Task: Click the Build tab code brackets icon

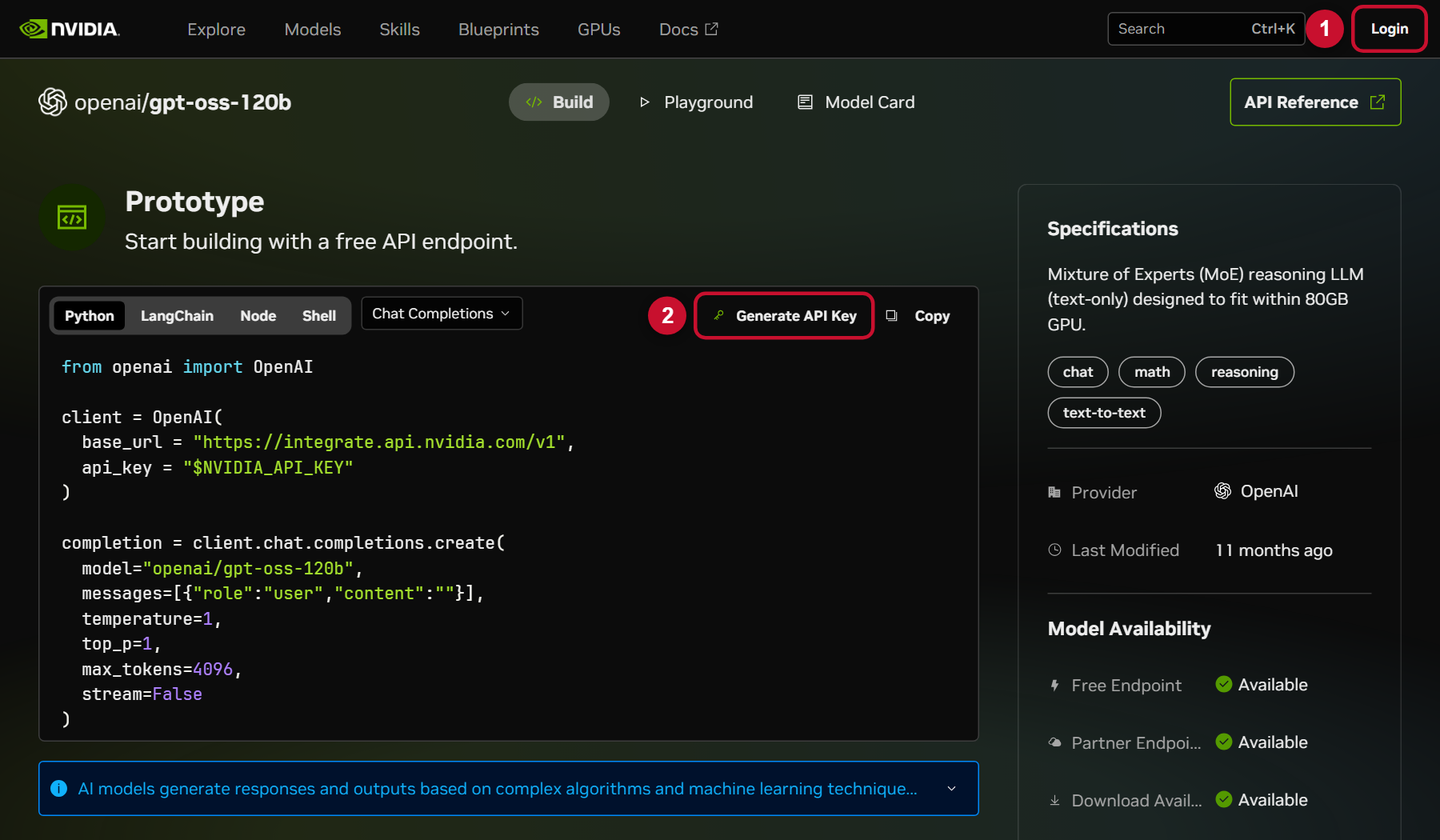Action: tap(534, 102)
